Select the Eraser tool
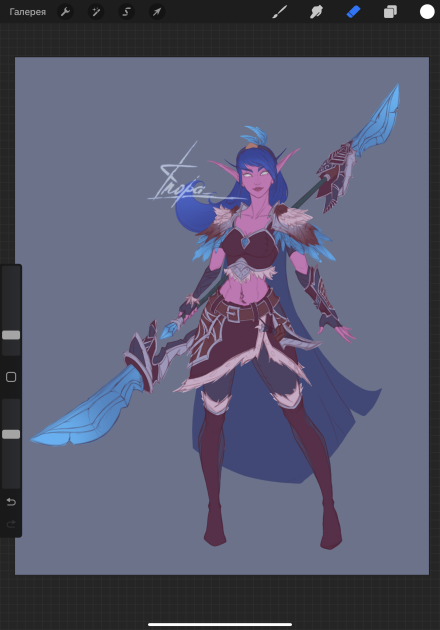Image resolution: width=440 pixels, height=630 pixels. tap(353, 12)
